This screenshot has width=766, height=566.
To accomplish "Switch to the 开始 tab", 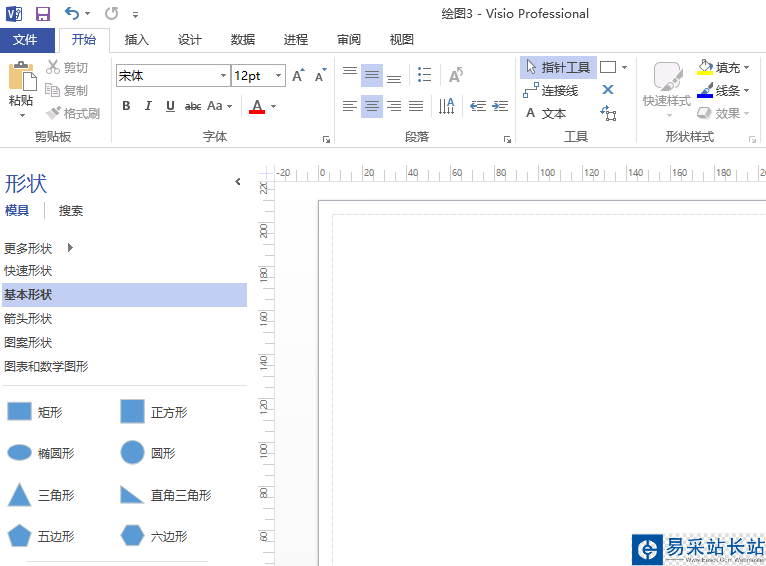I will pos(84,40).
